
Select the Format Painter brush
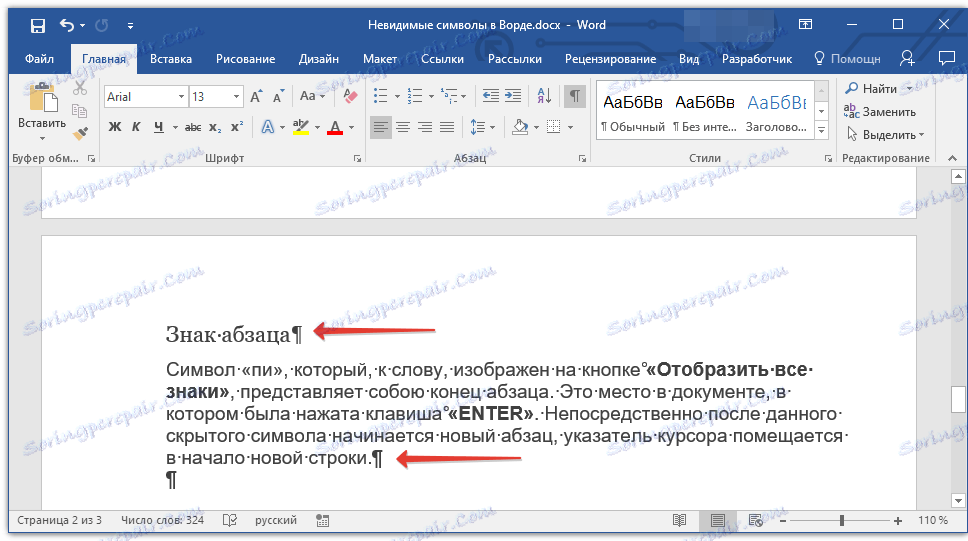pos(80,133)
